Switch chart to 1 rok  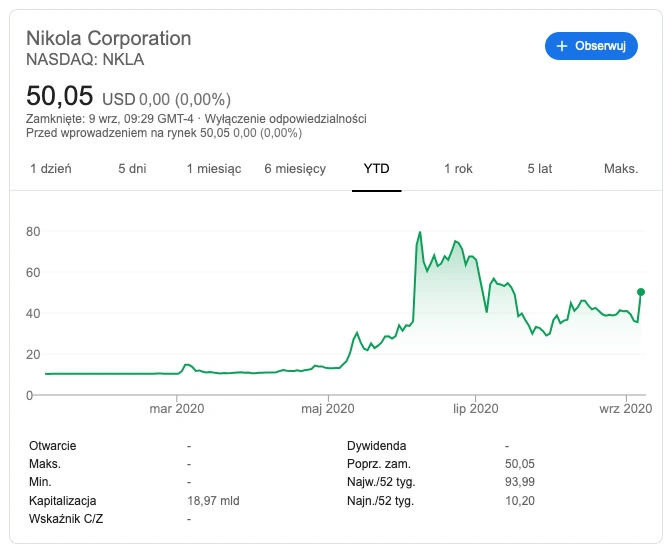(458, 168)
